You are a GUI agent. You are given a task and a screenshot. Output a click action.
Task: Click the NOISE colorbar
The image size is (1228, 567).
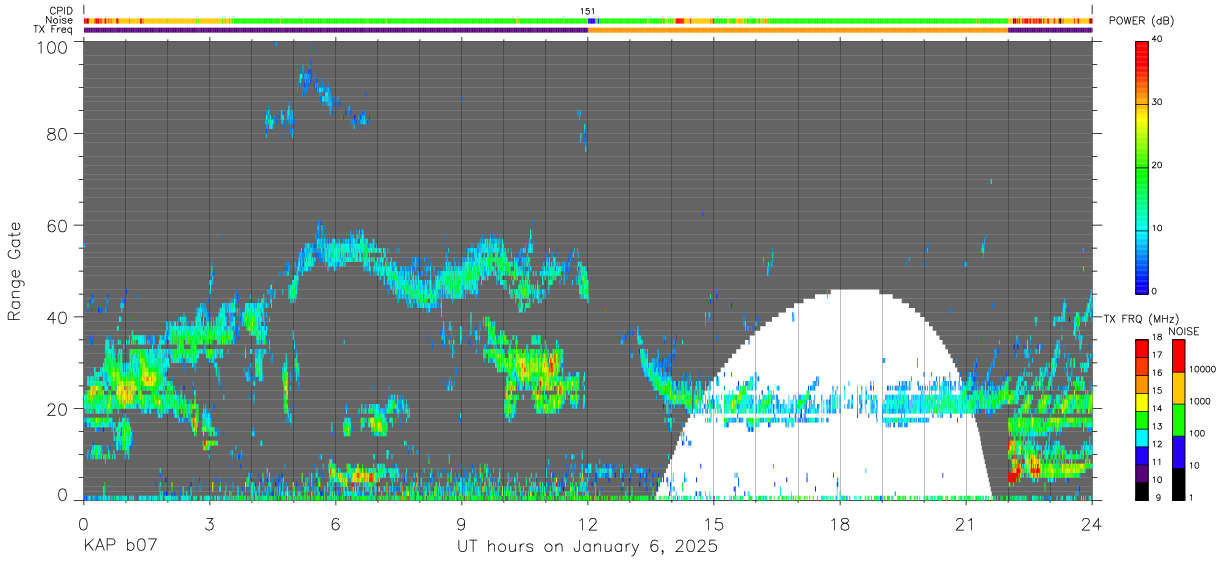[1178, 418]
